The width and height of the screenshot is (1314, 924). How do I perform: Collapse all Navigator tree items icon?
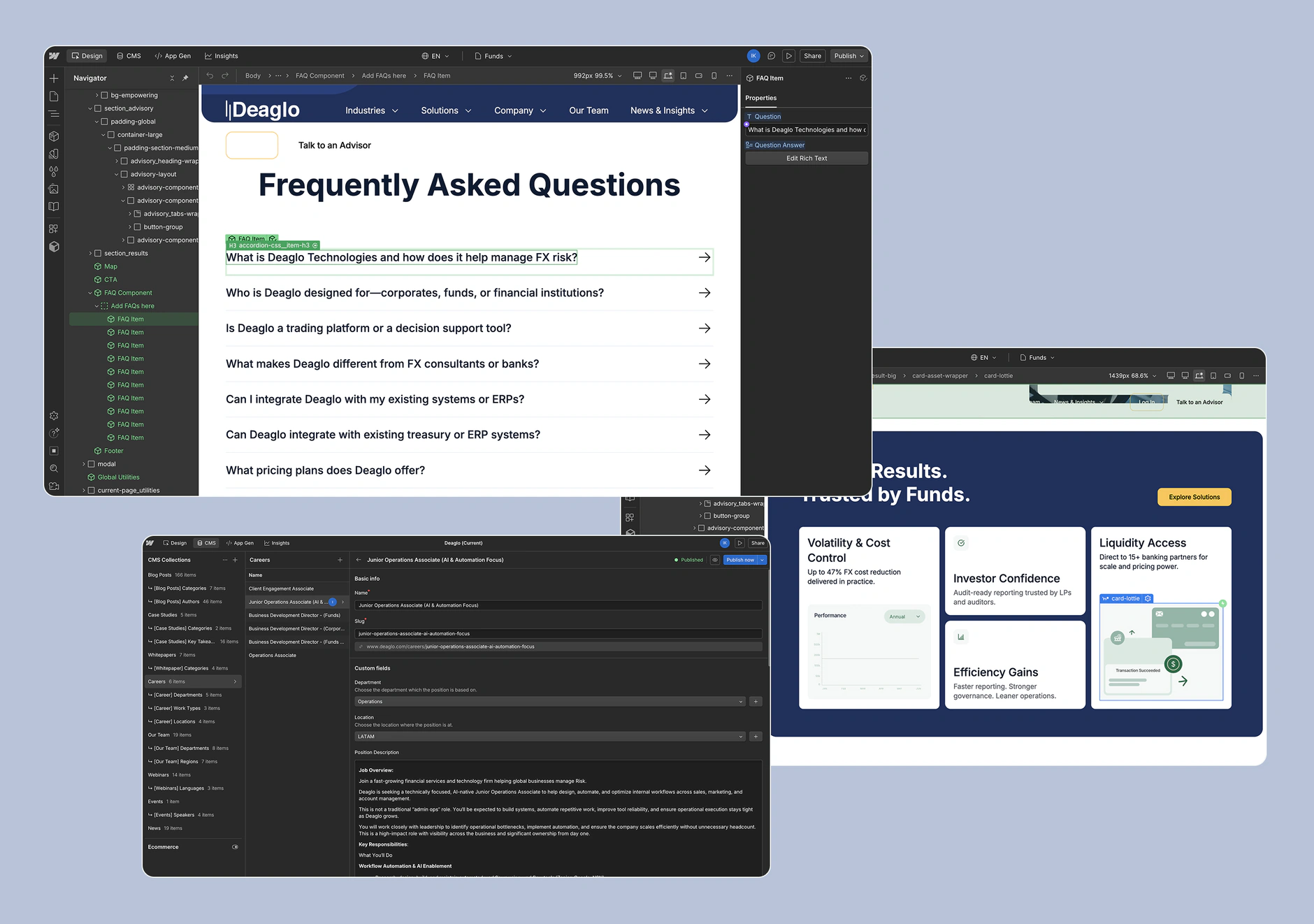click(172, 78)
